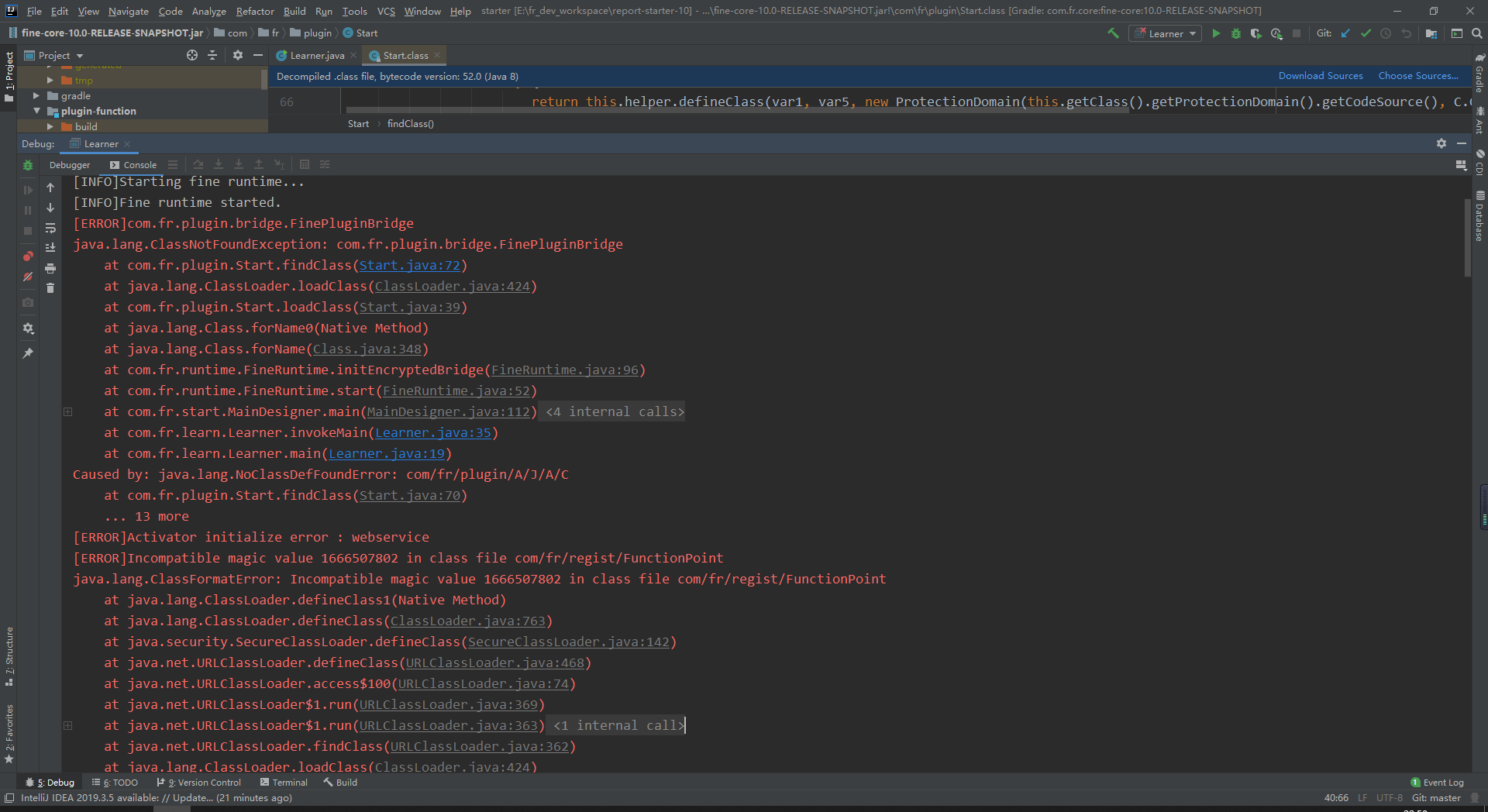Open Learner.java:35 link

(433, 433)
